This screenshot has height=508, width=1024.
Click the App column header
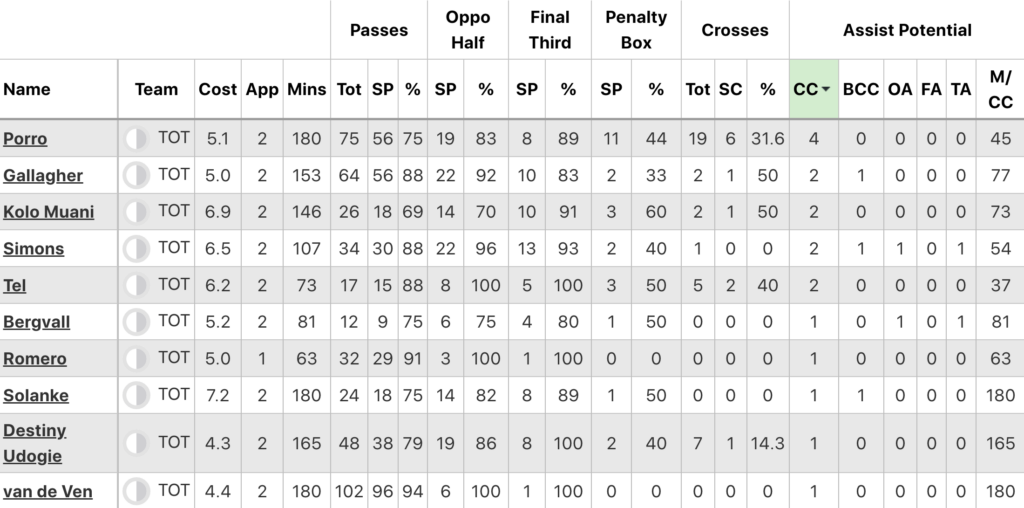262,89
